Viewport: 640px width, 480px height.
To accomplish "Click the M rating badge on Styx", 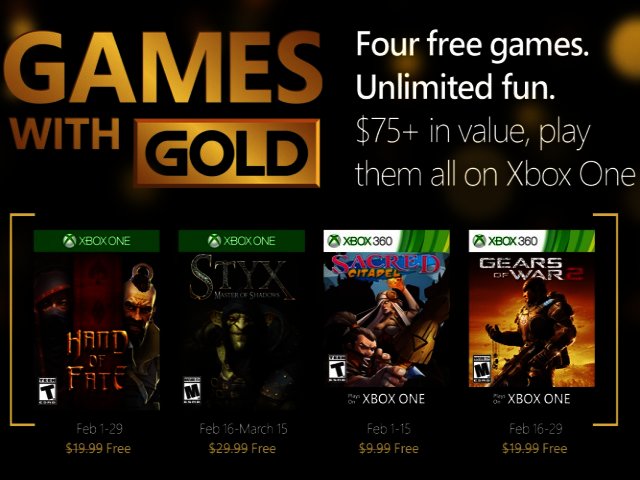I will [192, 390].
